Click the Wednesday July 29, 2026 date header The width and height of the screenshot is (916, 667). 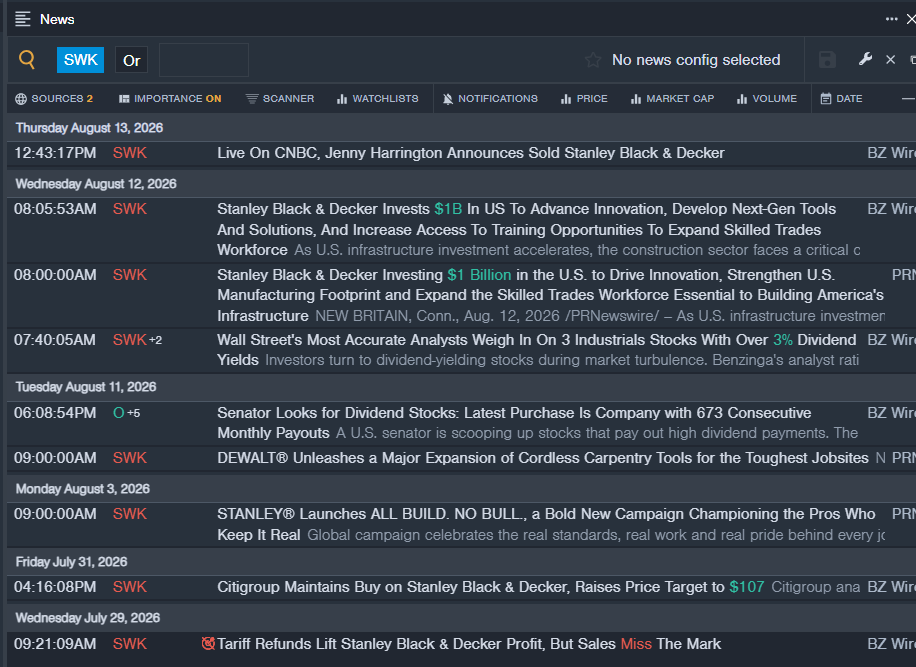[x=88, y=618]
